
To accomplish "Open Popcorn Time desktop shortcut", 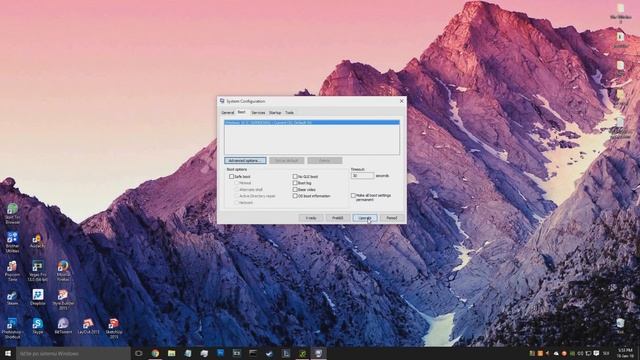I will click(x=12, y=270).
